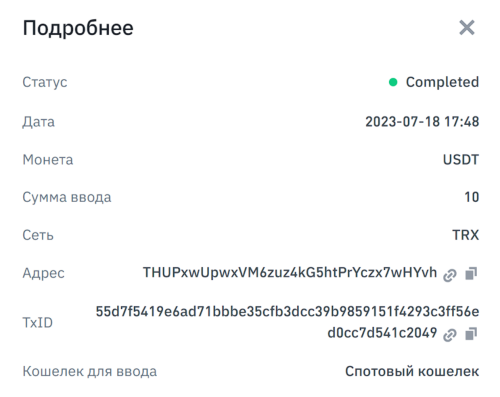Click the green Completed status dot
This screenshot has width=500, height=397.
tap(393, 82)
